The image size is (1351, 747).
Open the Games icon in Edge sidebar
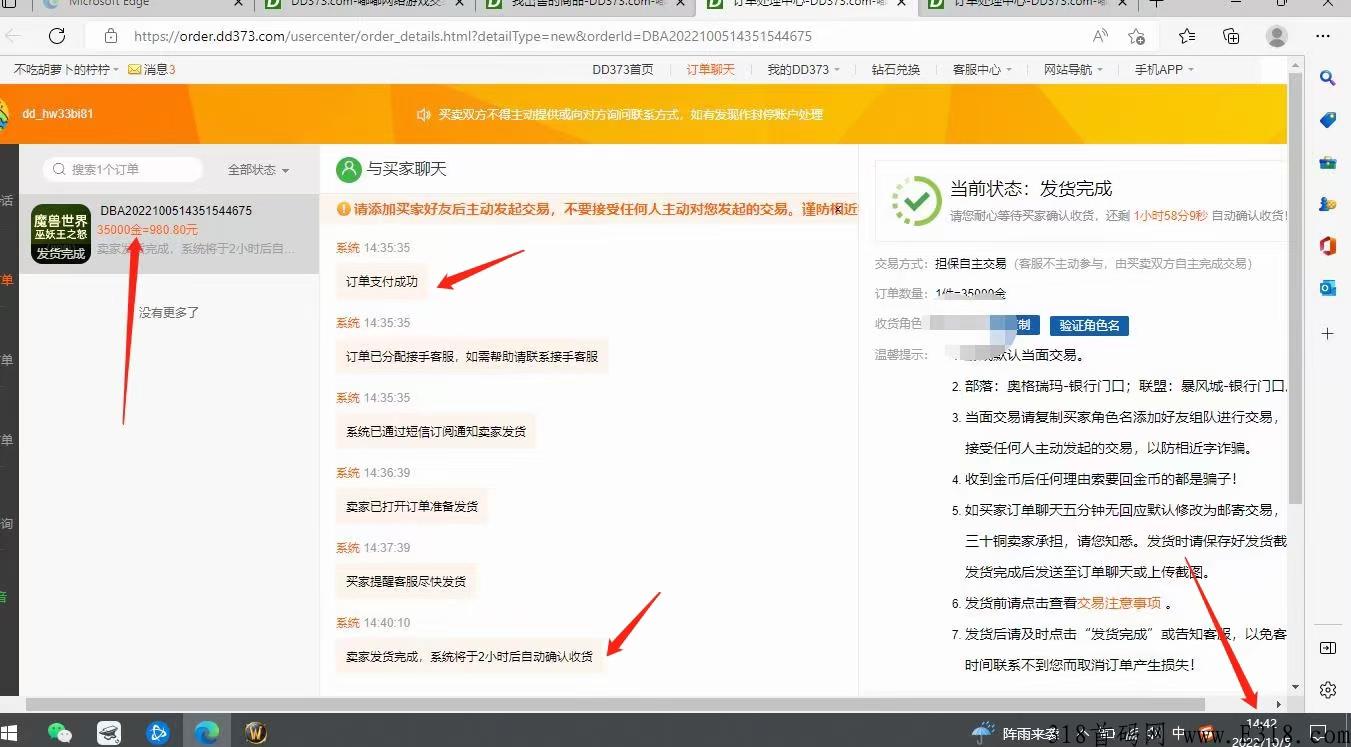click(1328, 204)
